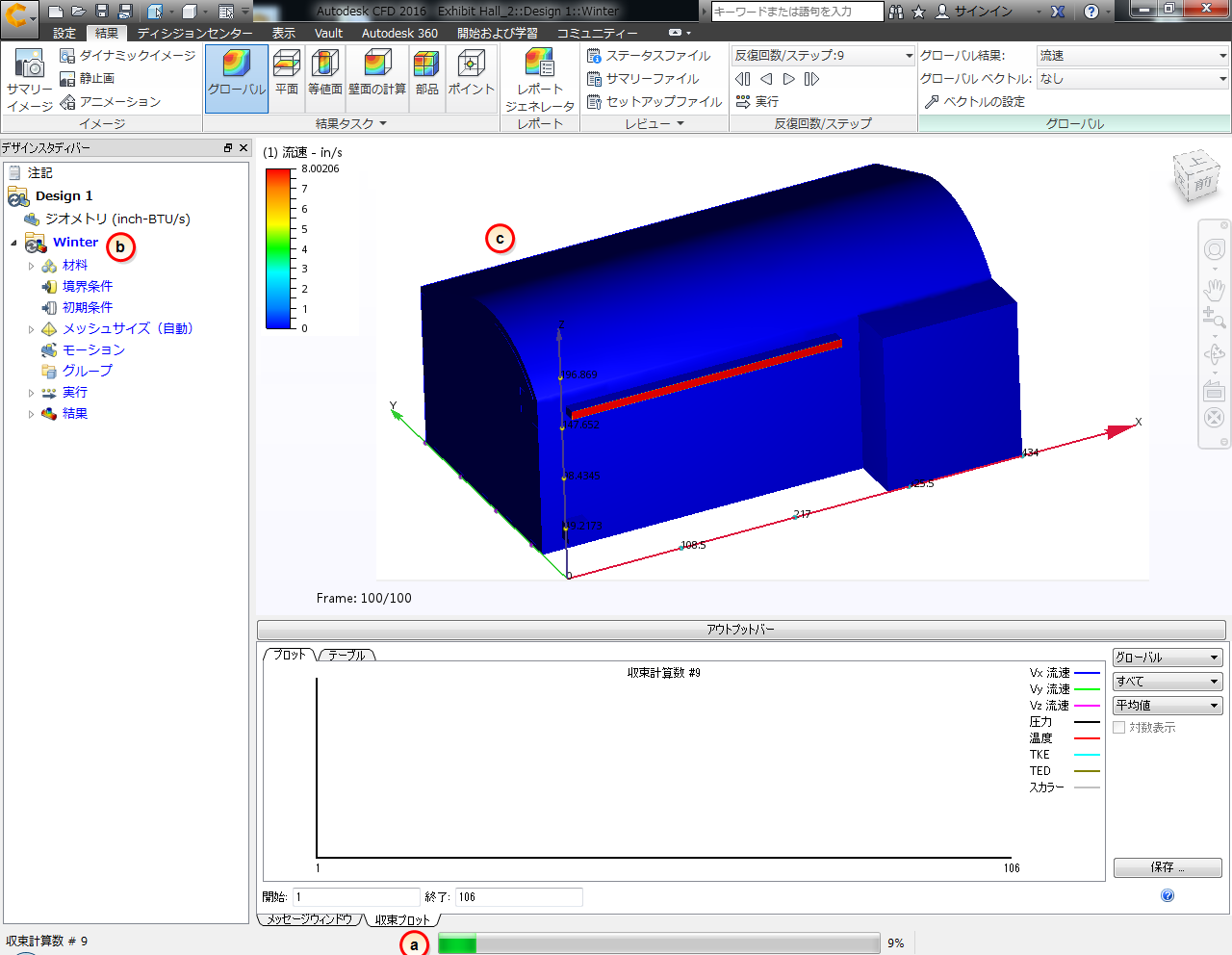The image size is (1232, 955).
Task: Open 平均値 dropdown in plot panel
Action: click(x=1168, y=706)
